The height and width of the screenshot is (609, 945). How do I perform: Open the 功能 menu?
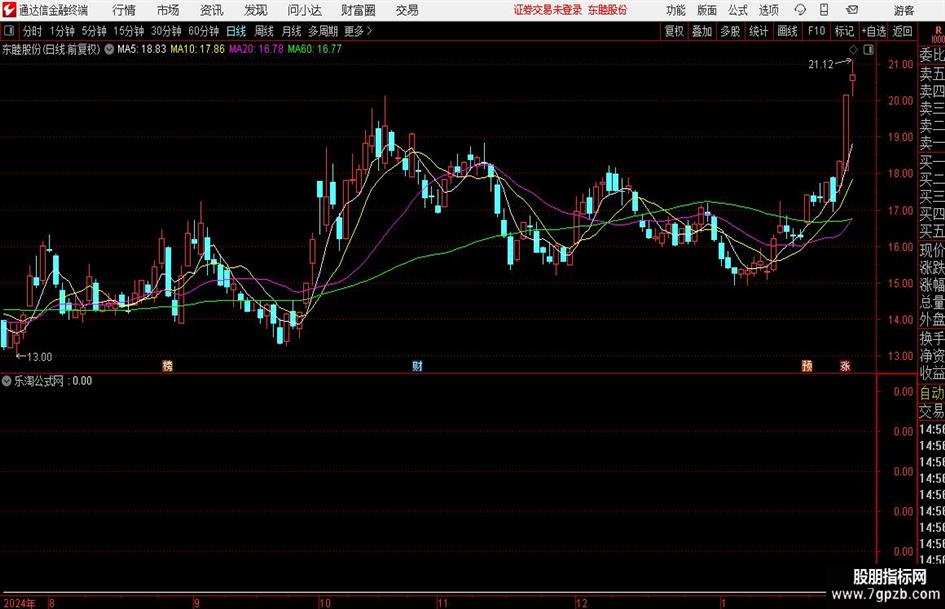(676, 10)
